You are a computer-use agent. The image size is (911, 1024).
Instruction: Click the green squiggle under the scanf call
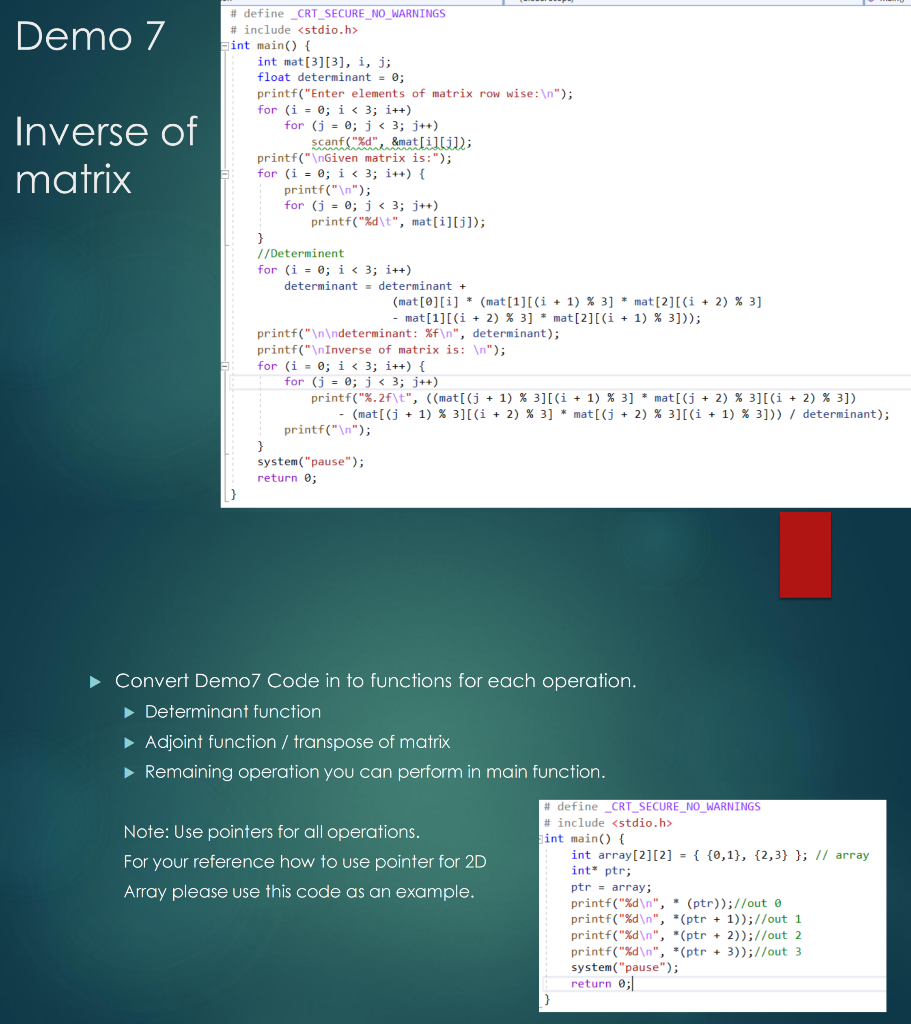pos(390,148)
